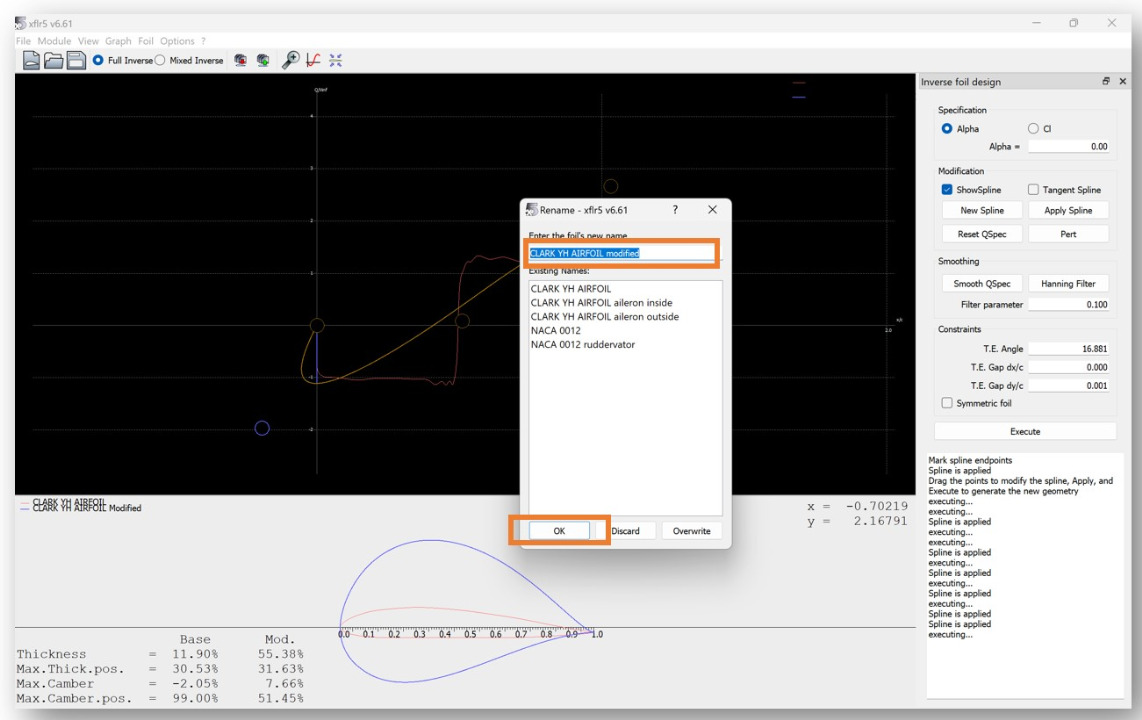Enable the Tangent Spline checkbox
This screenshot has height=720, width=1142.
(1034, 190)
